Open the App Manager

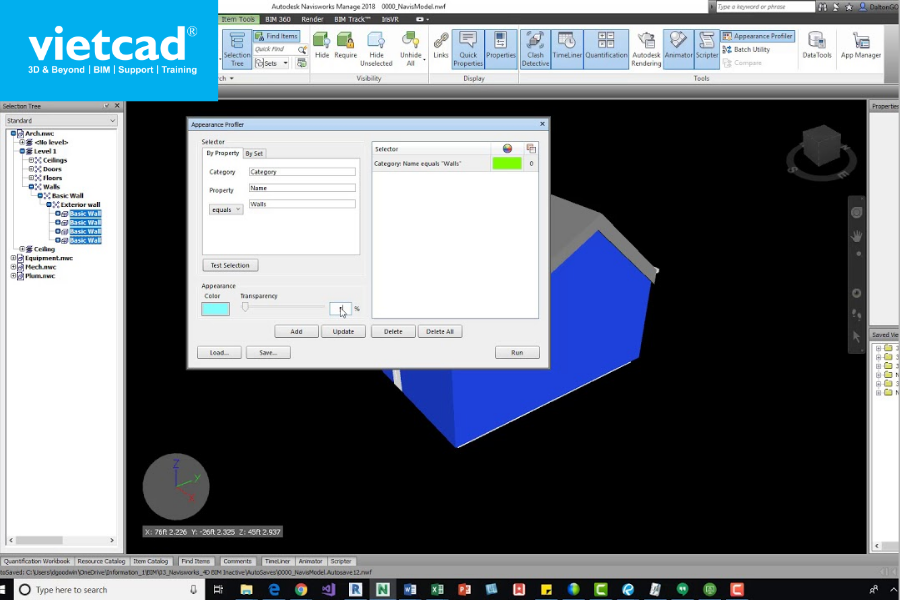860,45
